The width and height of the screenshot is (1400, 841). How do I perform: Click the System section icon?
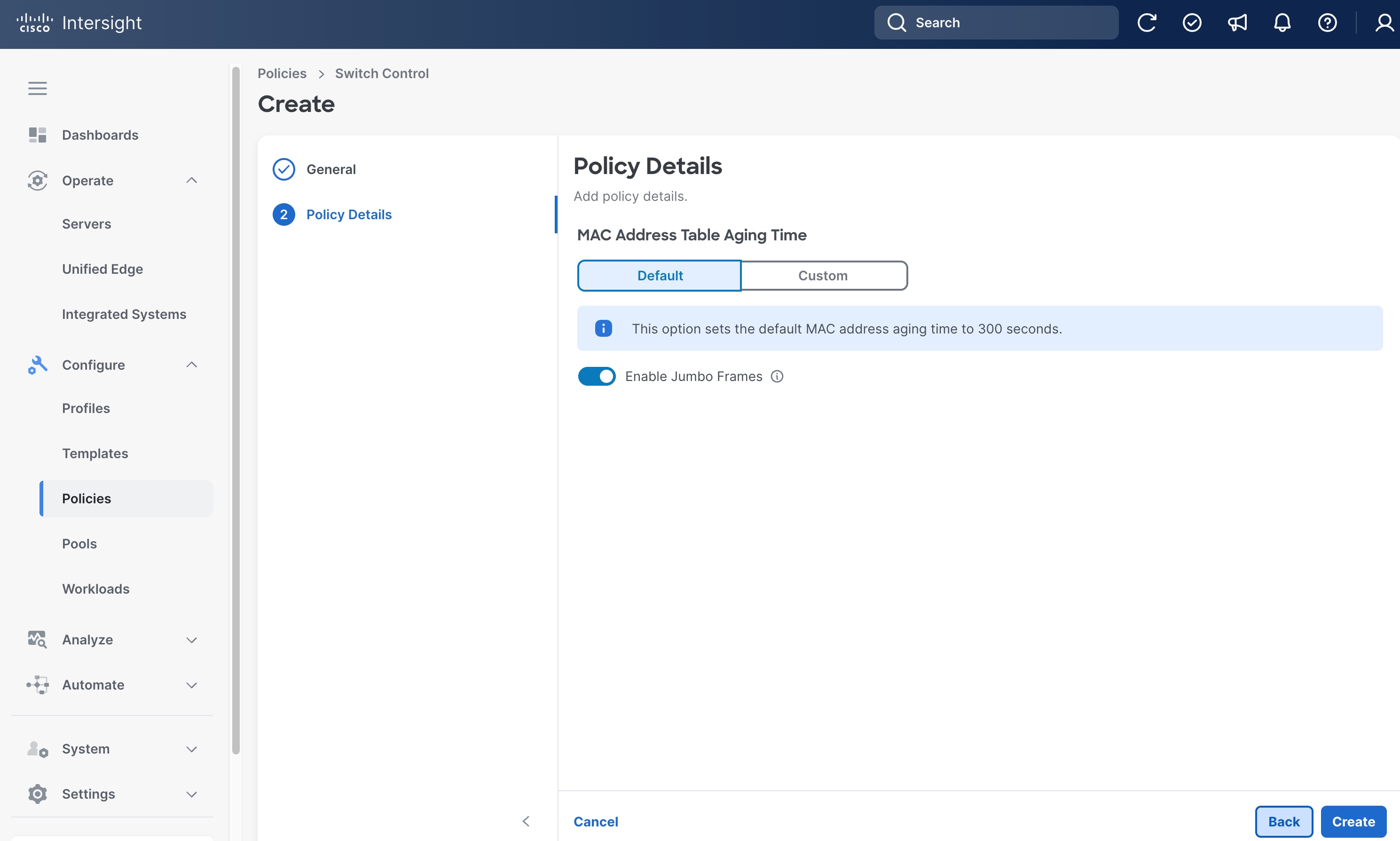[38, 749]
